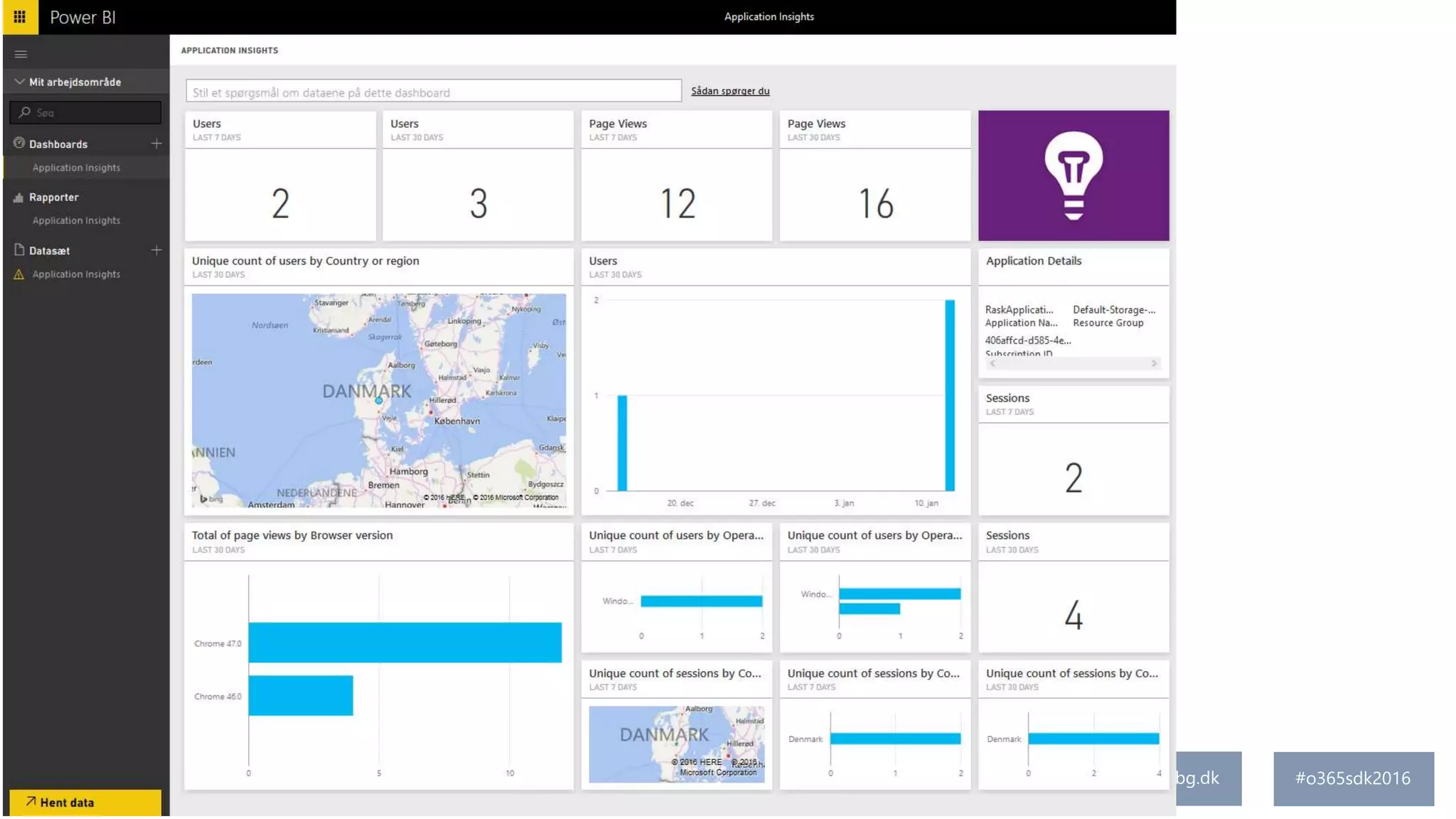Open users by Operating system 7 days tile
This screenshot has width=1456, height=819.
click(677, 588)
